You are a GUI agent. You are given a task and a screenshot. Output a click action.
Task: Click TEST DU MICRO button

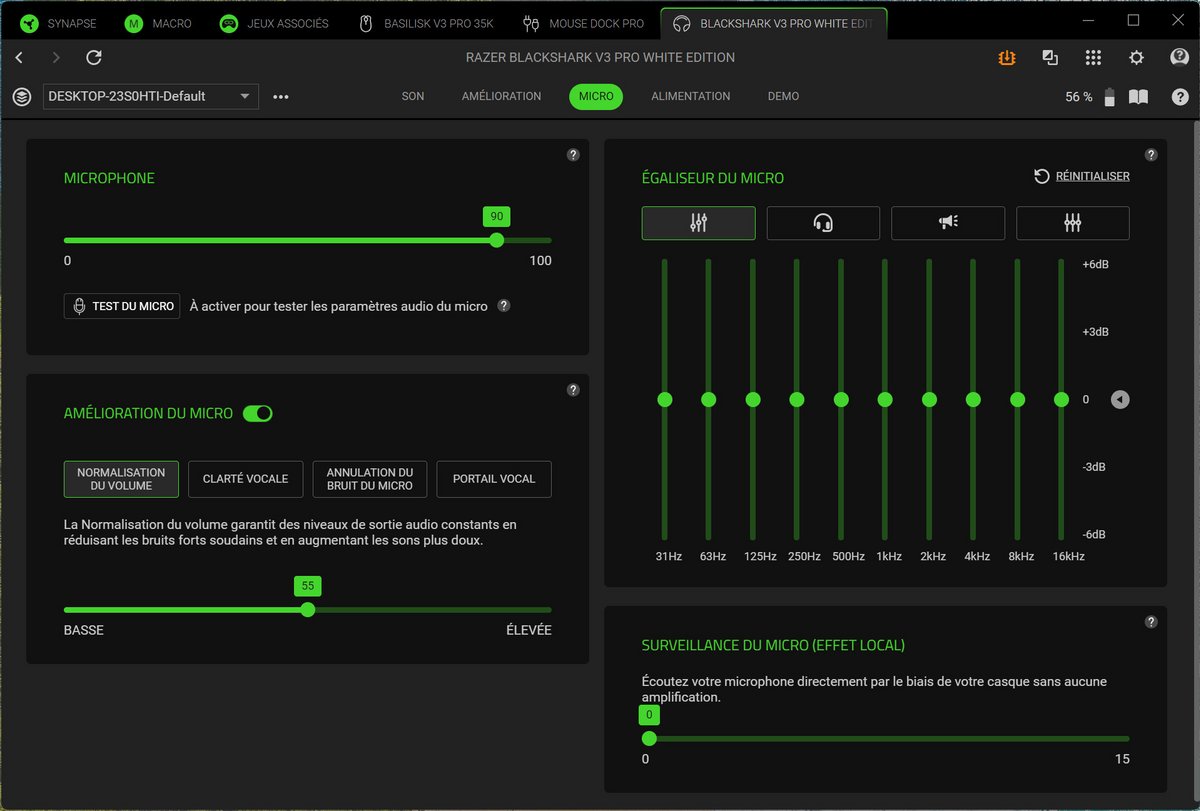[x=122, y=306]
